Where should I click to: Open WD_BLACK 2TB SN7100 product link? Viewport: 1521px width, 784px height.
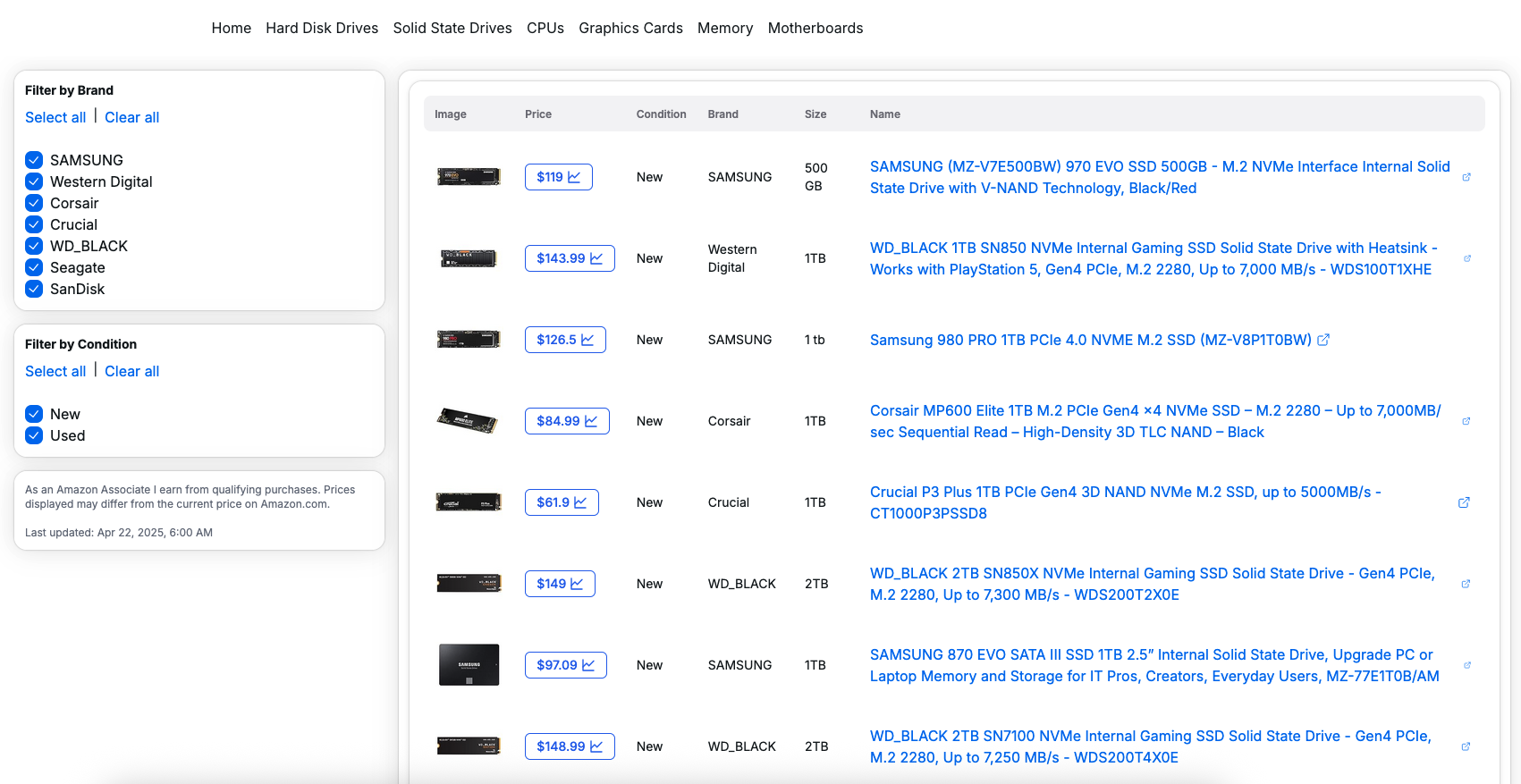coord(1151,746)
